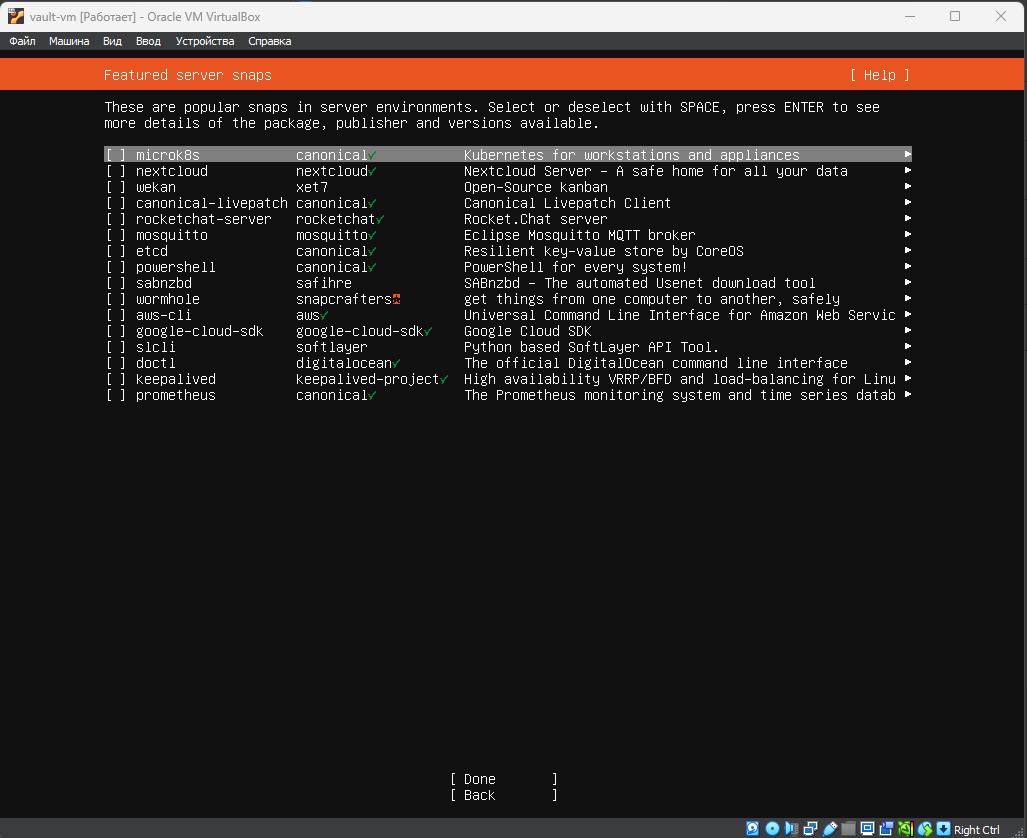This screenshot has width=1027, height=838.
Task: Open the Устройства menu
Action: tap(204, 41)
